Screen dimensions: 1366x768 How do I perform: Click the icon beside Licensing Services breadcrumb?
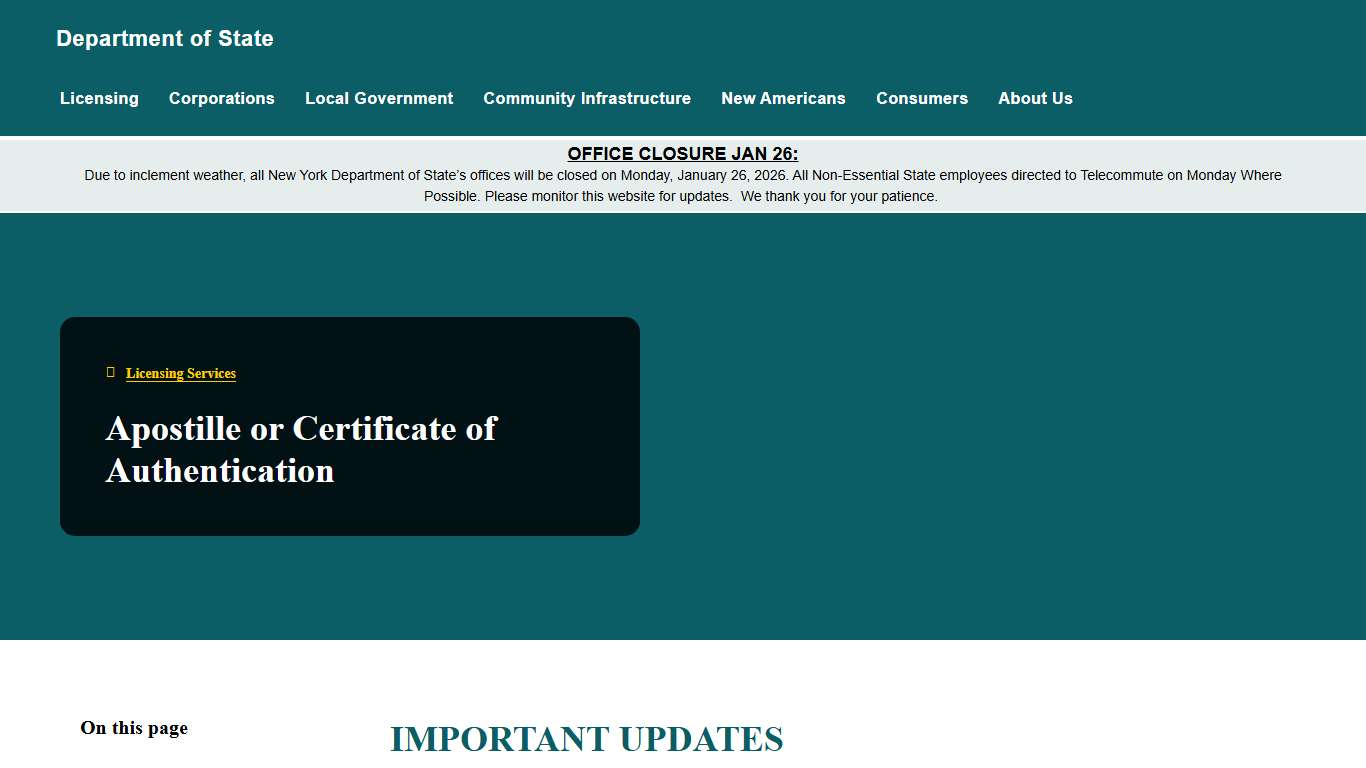point(110,371)
